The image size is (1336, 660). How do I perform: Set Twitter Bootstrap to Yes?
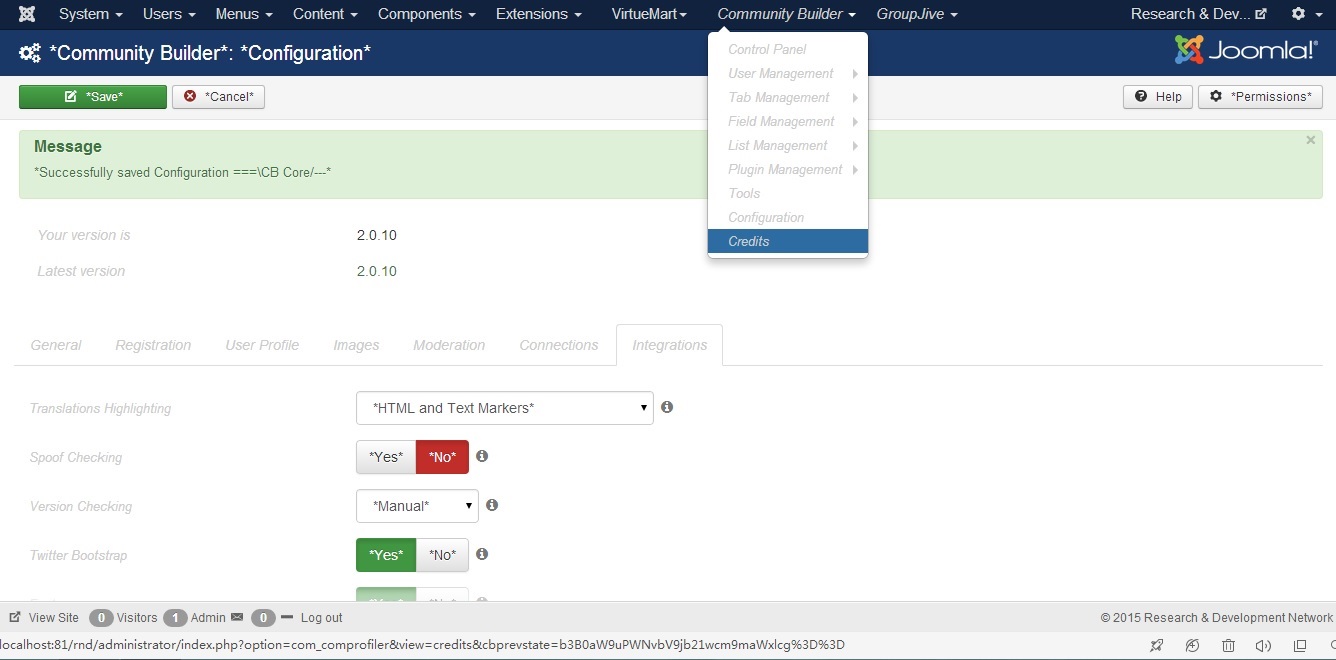click(386, 555)
